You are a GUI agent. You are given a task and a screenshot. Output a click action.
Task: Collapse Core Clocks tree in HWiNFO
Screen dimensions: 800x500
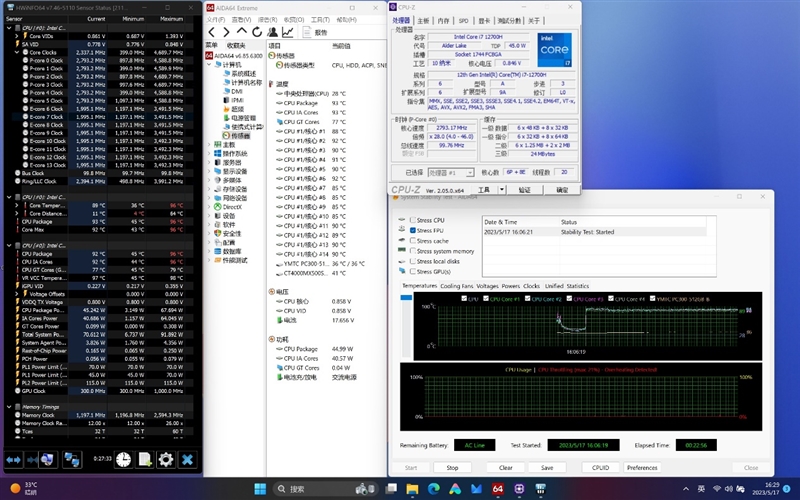pyautogui.click(x=17, y=52)
